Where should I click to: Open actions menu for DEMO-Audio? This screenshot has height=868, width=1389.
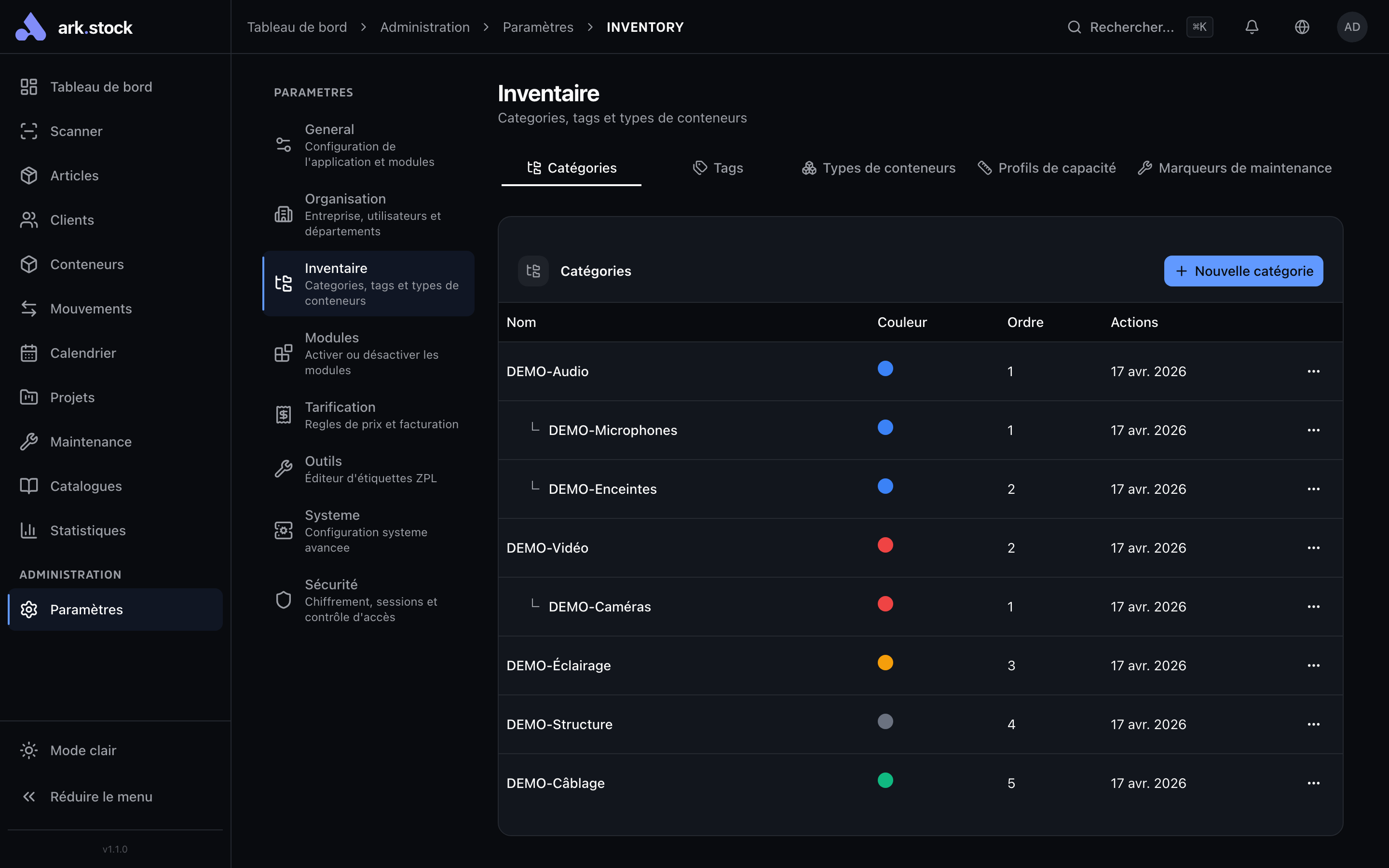pos(1313,371)
